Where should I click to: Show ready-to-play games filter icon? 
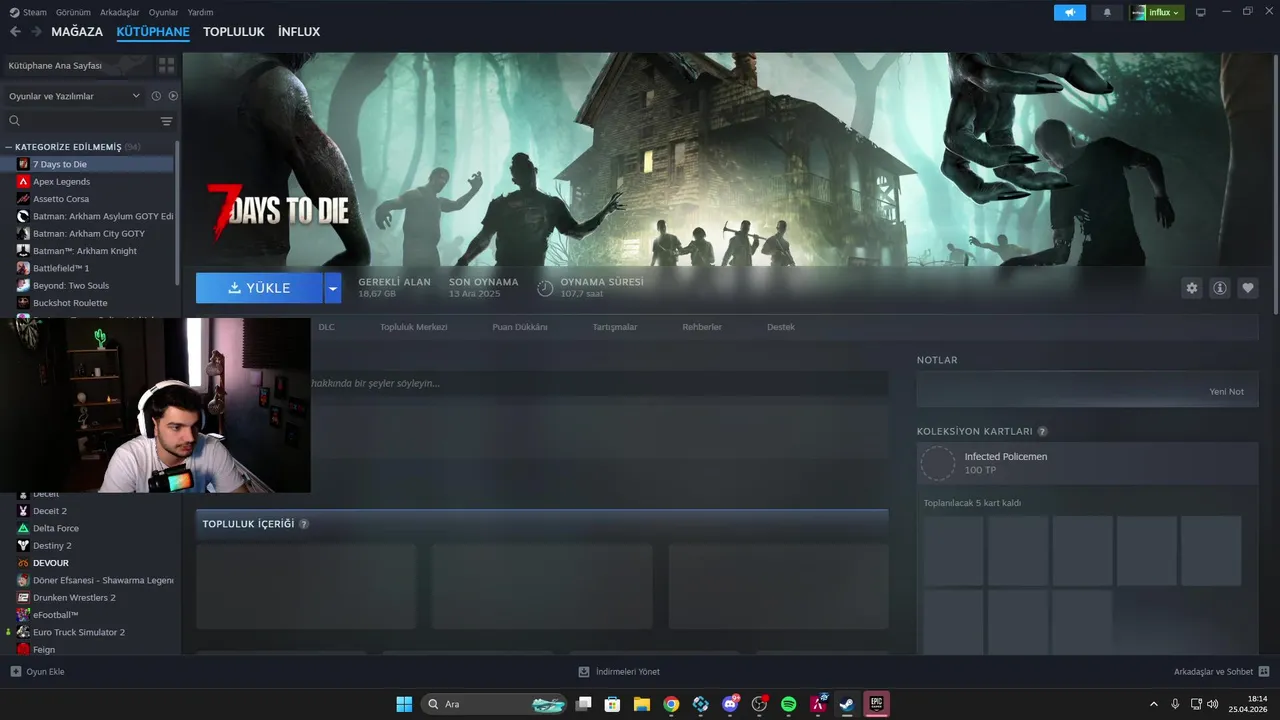click(173, 96)
